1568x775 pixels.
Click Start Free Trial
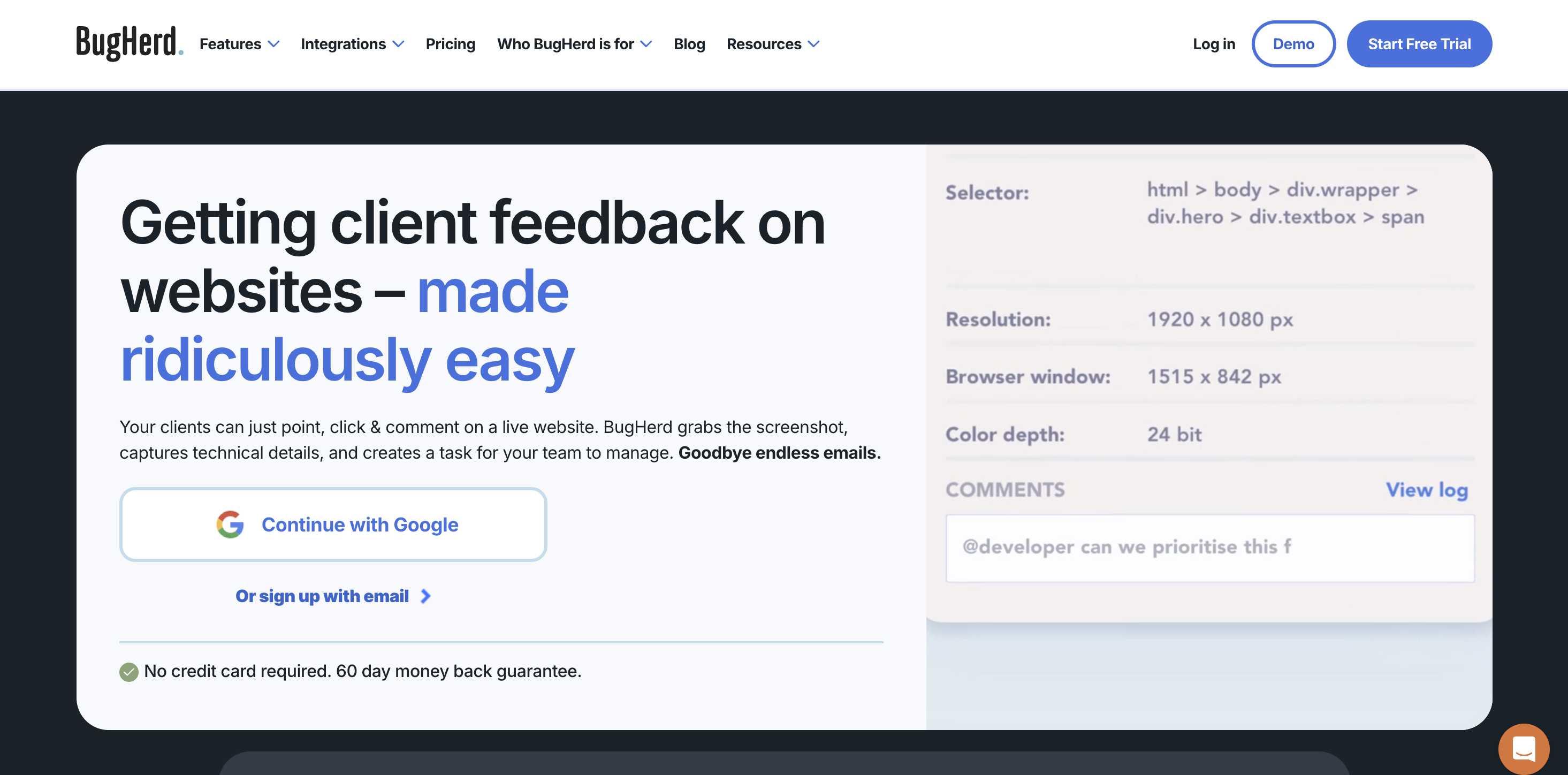(x=1419, y=44)
